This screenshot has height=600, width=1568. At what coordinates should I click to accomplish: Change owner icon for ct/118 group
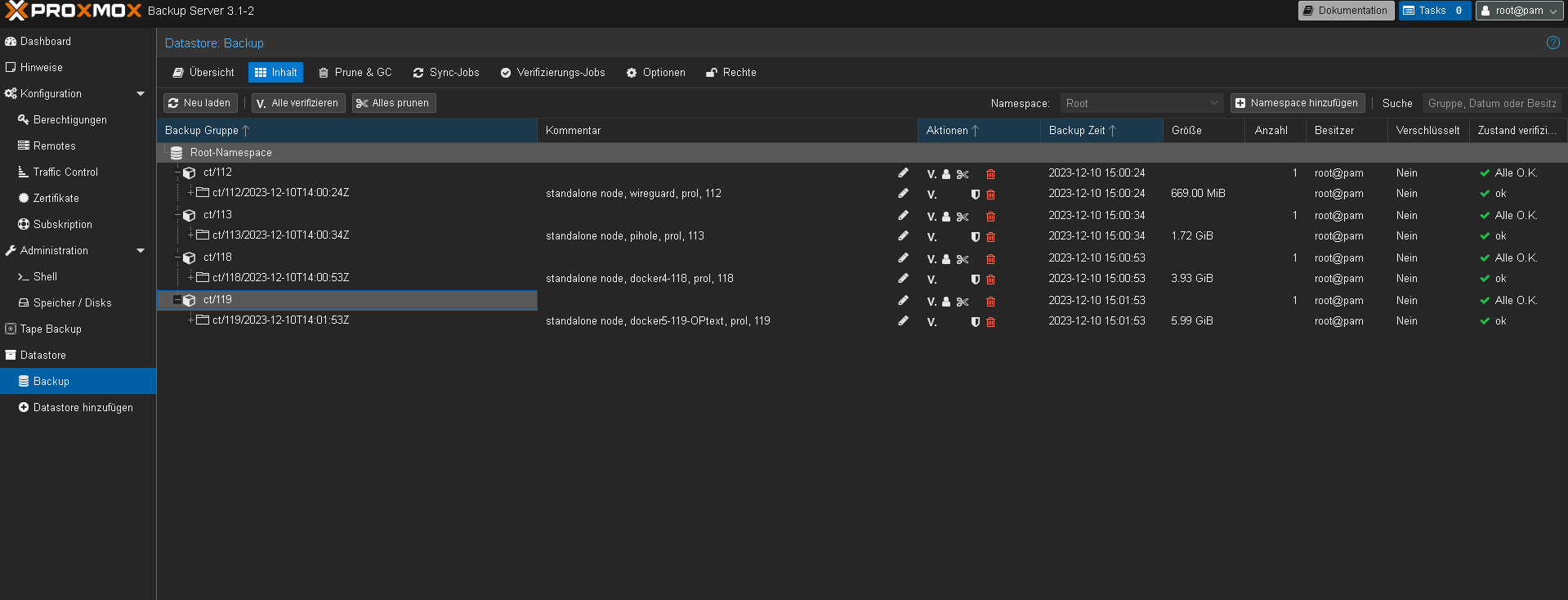pyautogui.click(x=946, y=259)
